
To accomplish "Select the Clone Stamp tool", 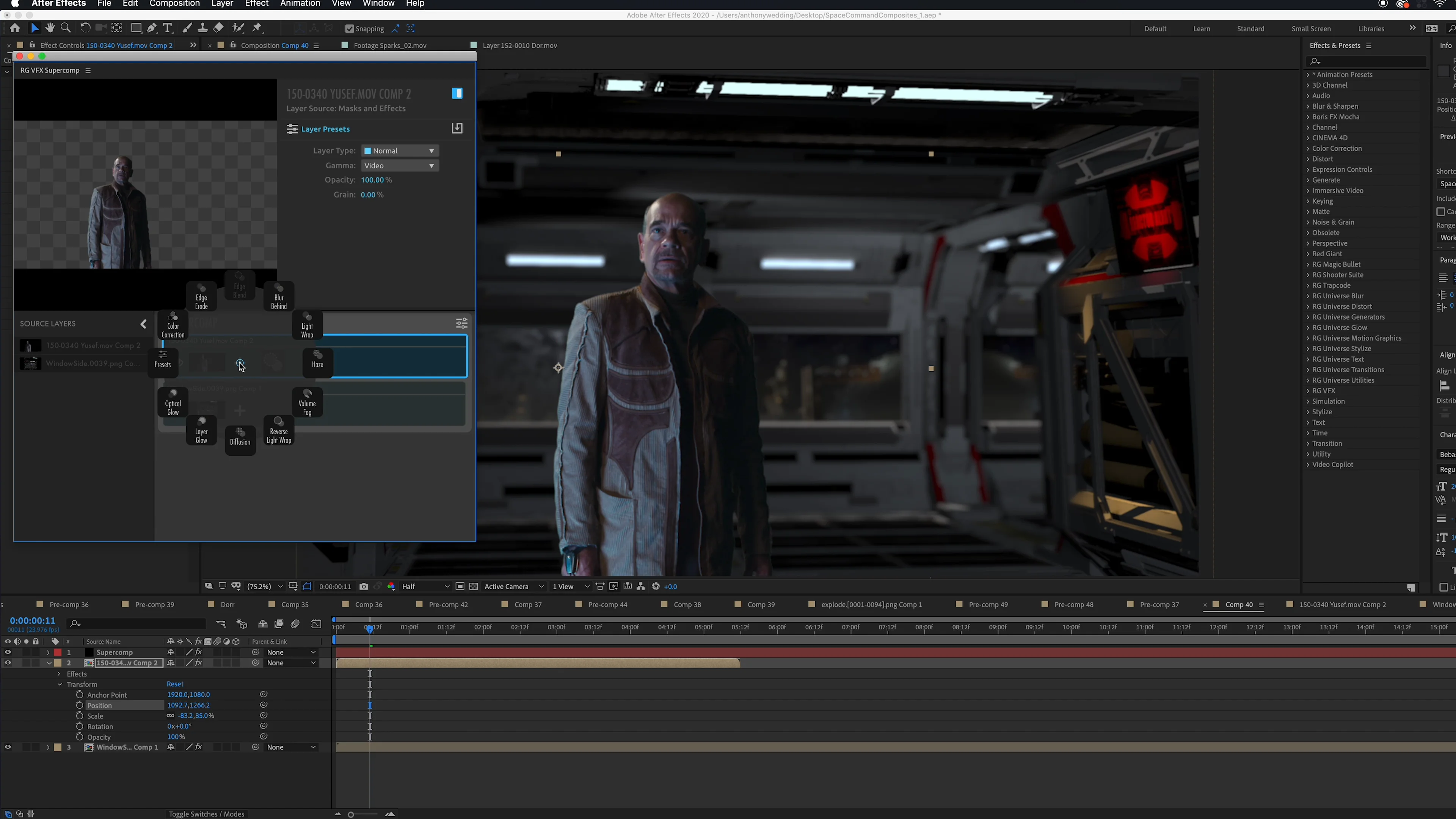I will [202, 28].
